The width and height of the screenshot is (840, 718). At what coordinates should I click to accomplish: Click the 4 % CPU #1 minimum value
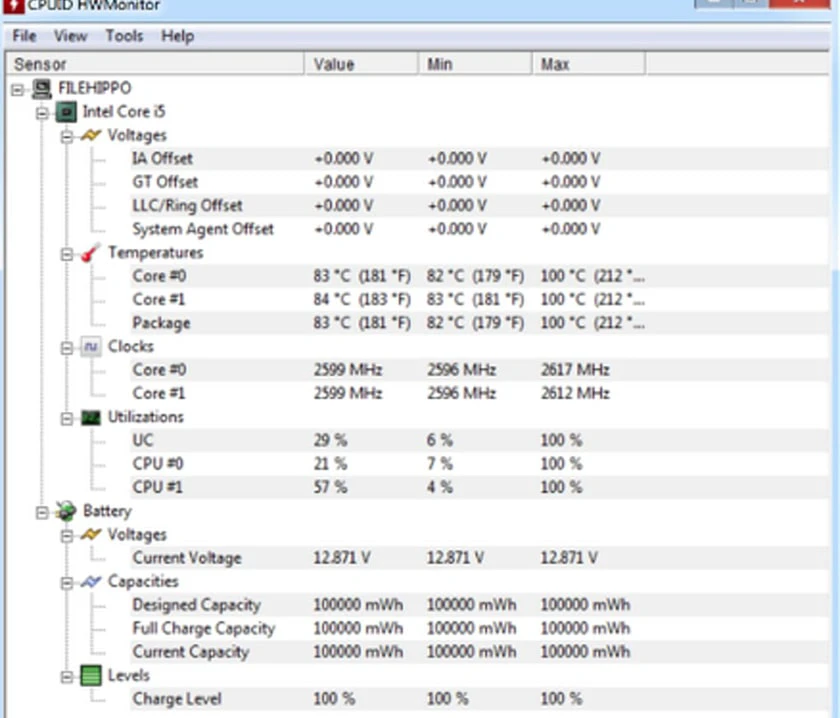pos(440,488)
